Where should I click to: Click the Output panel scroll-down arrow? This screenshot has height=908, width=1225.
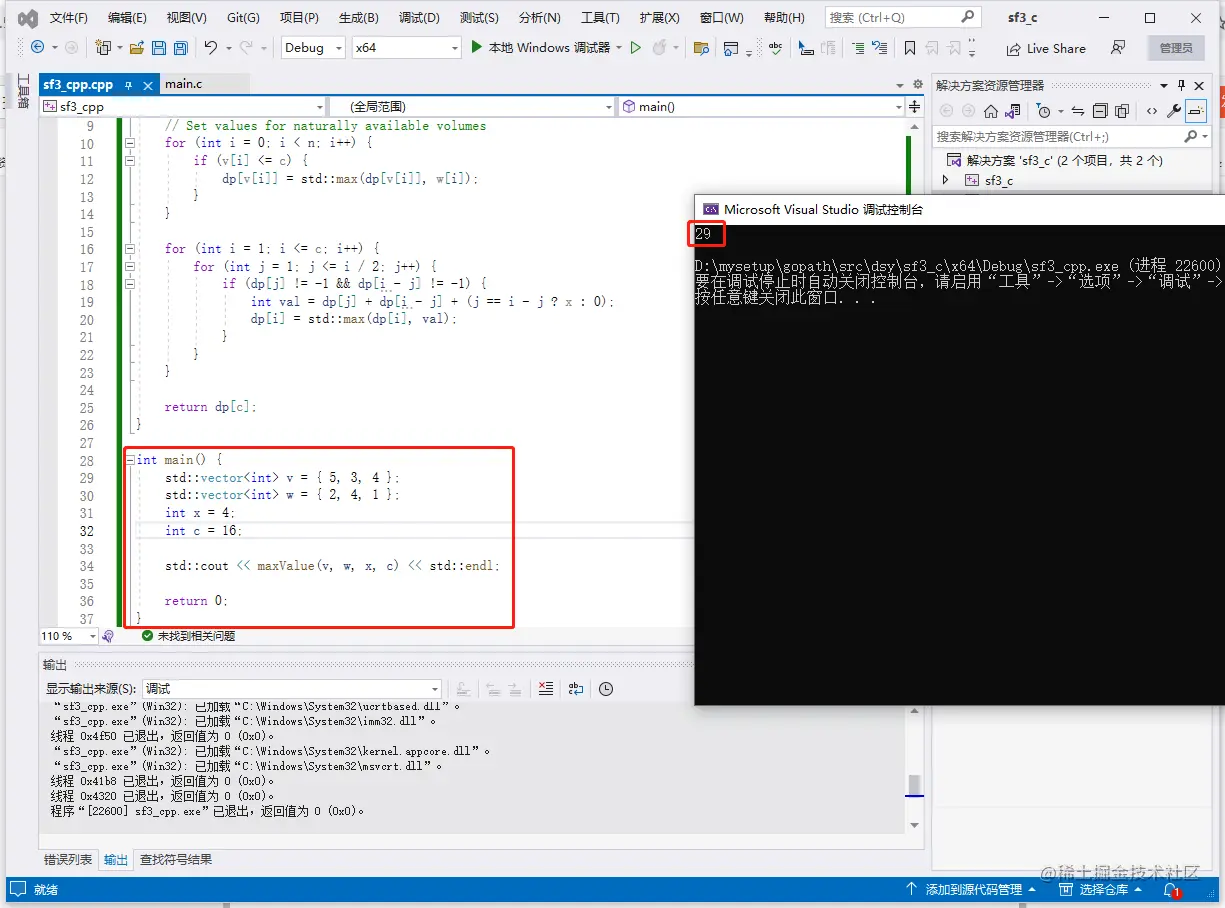[x=914, y=825]
